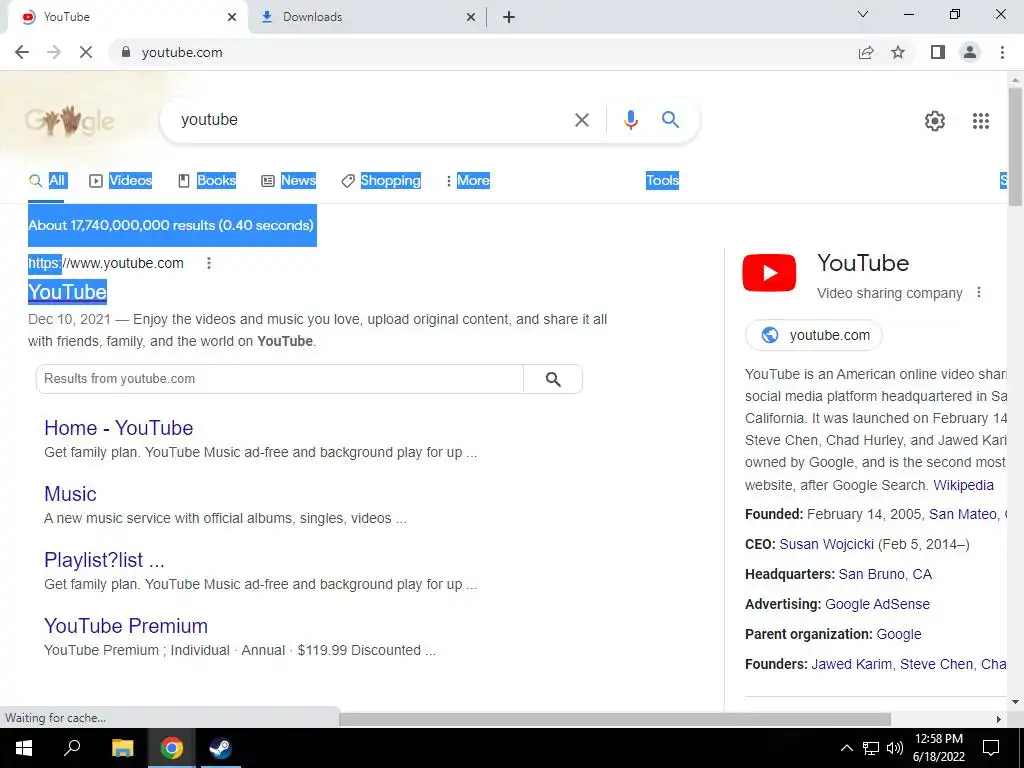Click the blue search magnifier icon
The width and height of the screenshot is (1024, 768).
point(670,120)
